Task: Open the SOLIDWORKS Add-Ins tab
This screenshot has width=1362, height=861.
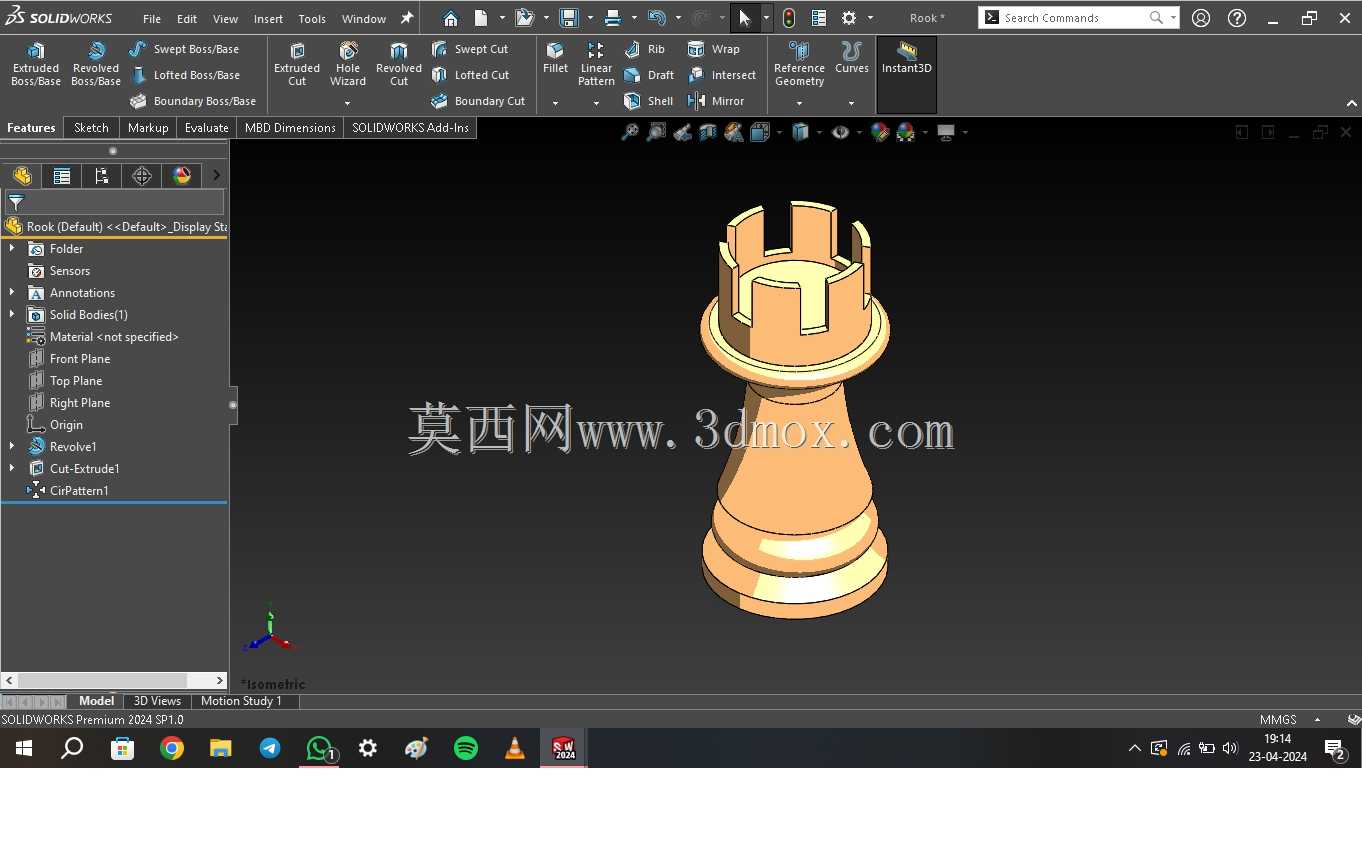Action: 410,128
